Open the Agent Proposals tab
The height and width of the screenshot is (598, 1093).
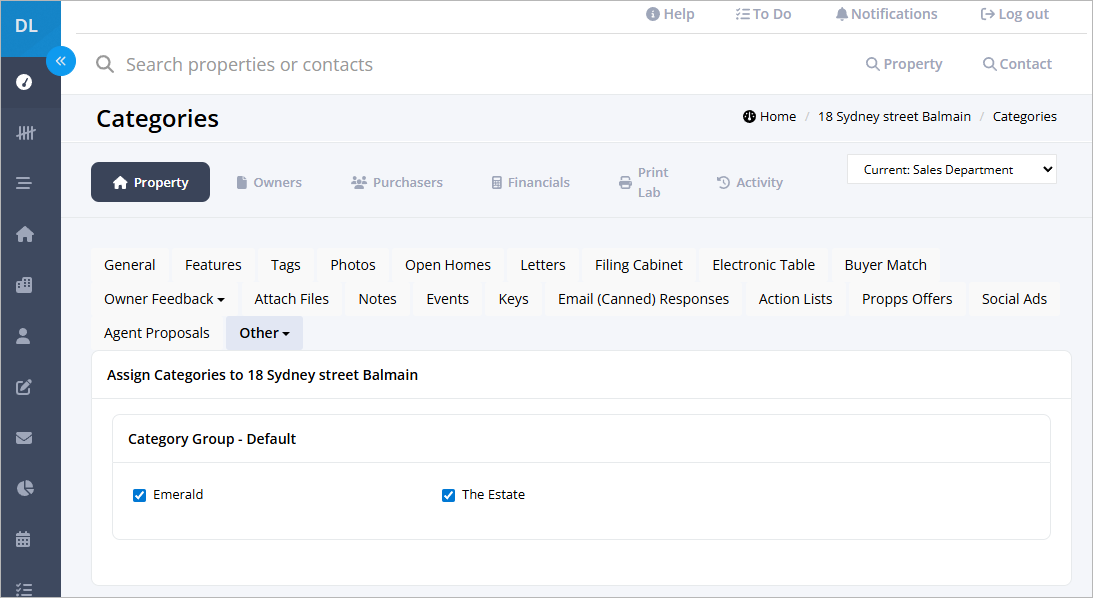click(157, 333)
